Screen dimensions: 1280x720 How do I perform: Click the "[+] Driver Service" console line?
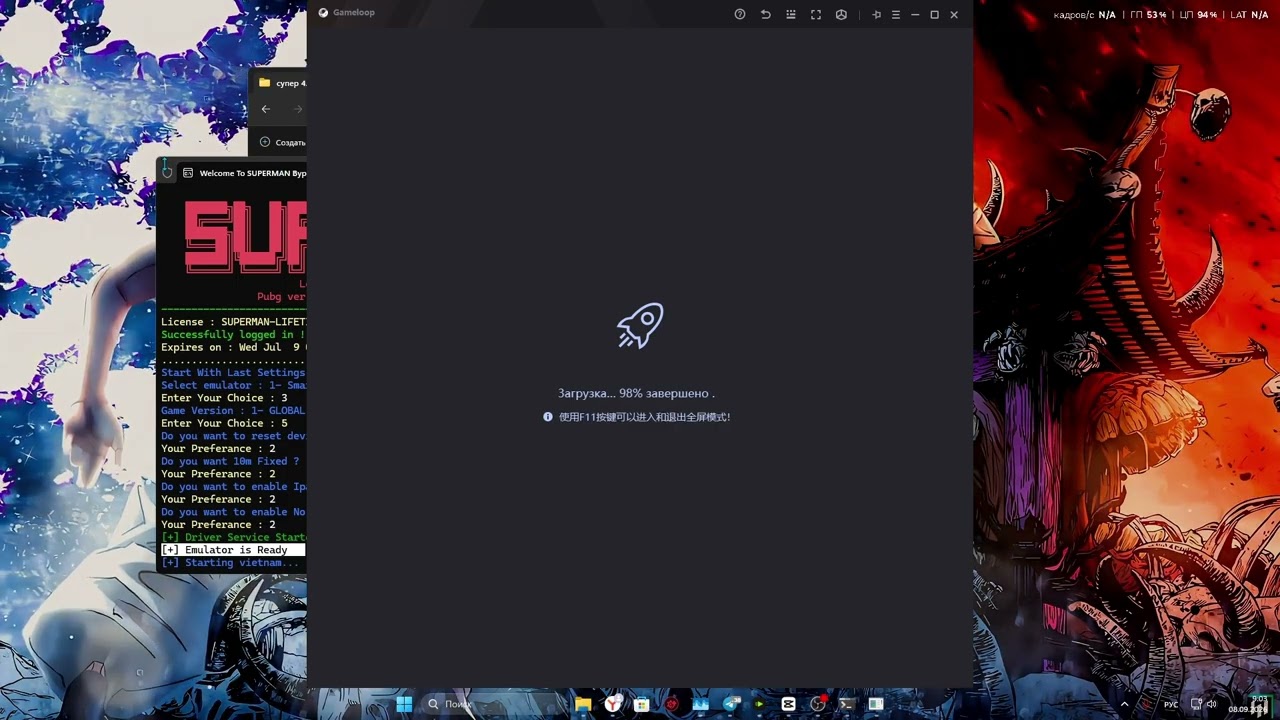point(234,538)
